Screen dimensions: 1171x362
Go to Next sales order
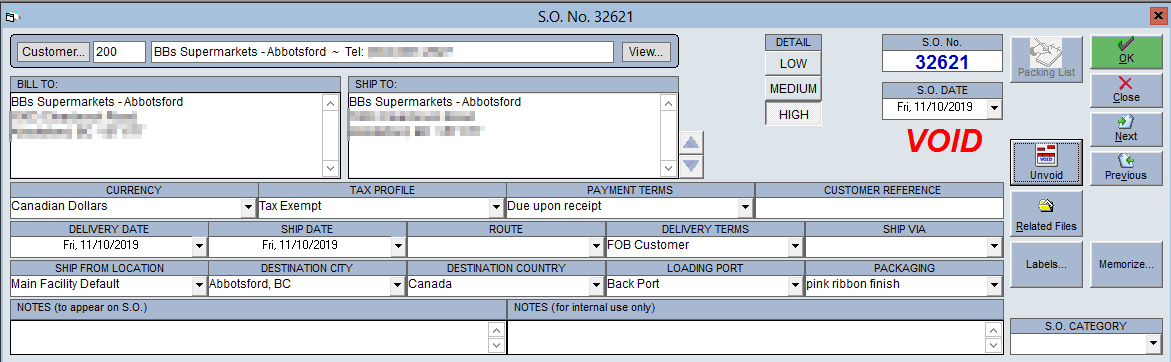(x=1125, y=130)
